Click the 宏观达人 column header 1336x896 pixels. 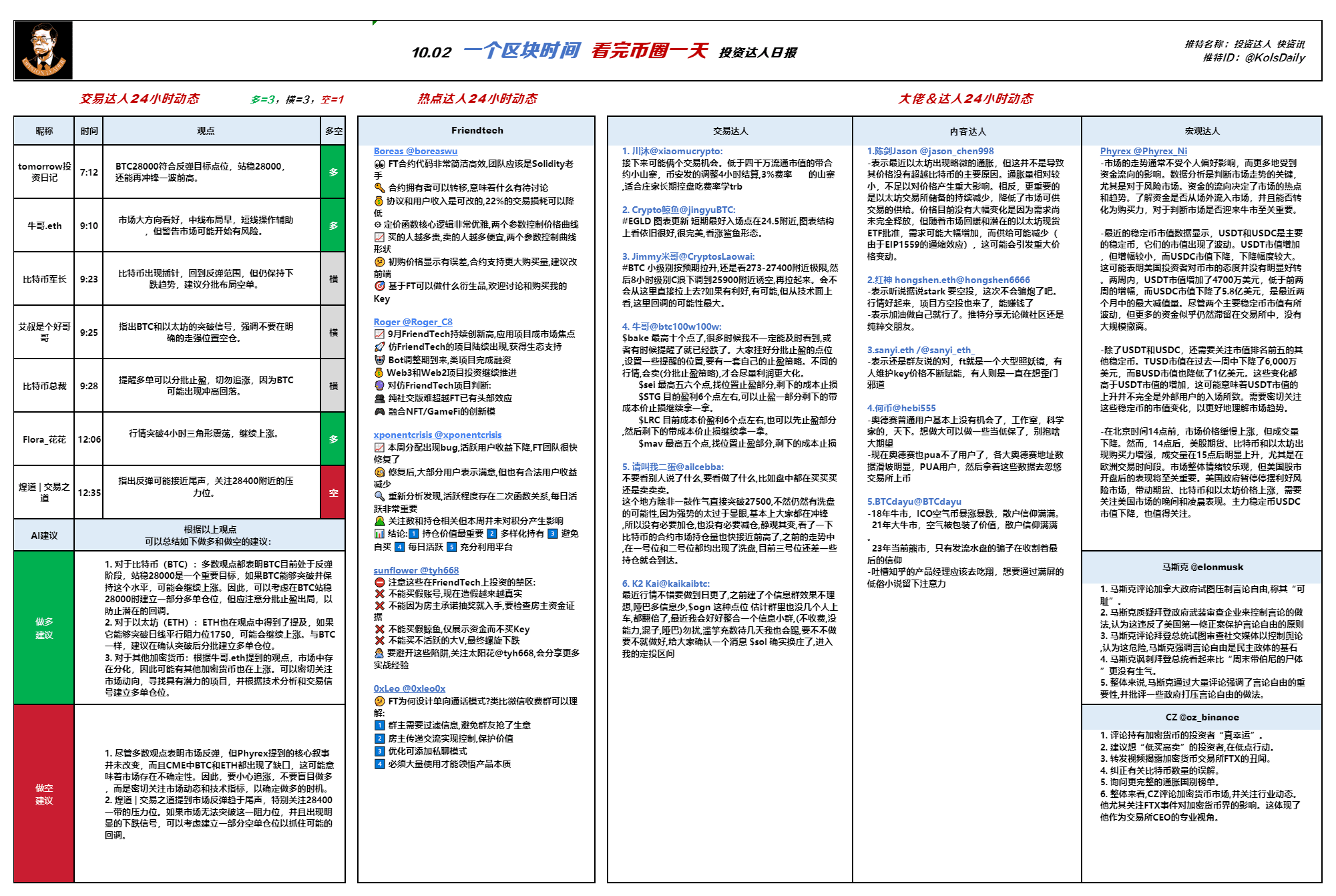coord(1202,131)
